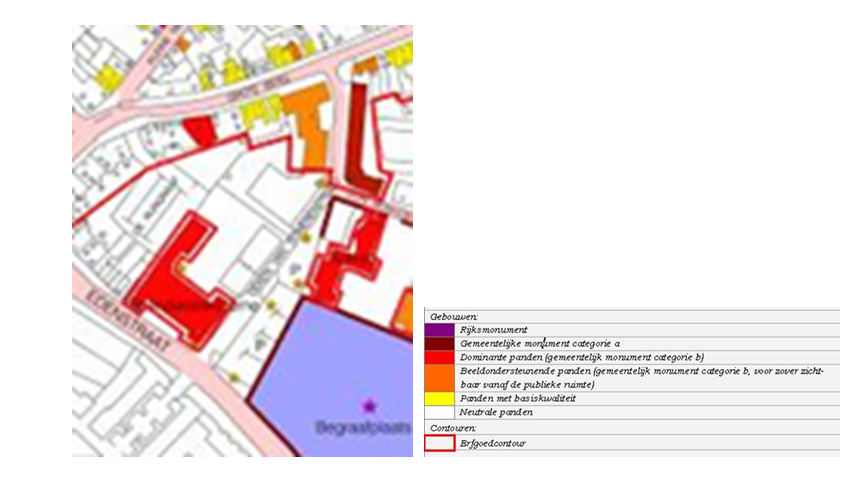The height and width of the screenshot is (479, 847).
Task: Pick the bright red Dominante panden swatch
Action: pos(439,356)
